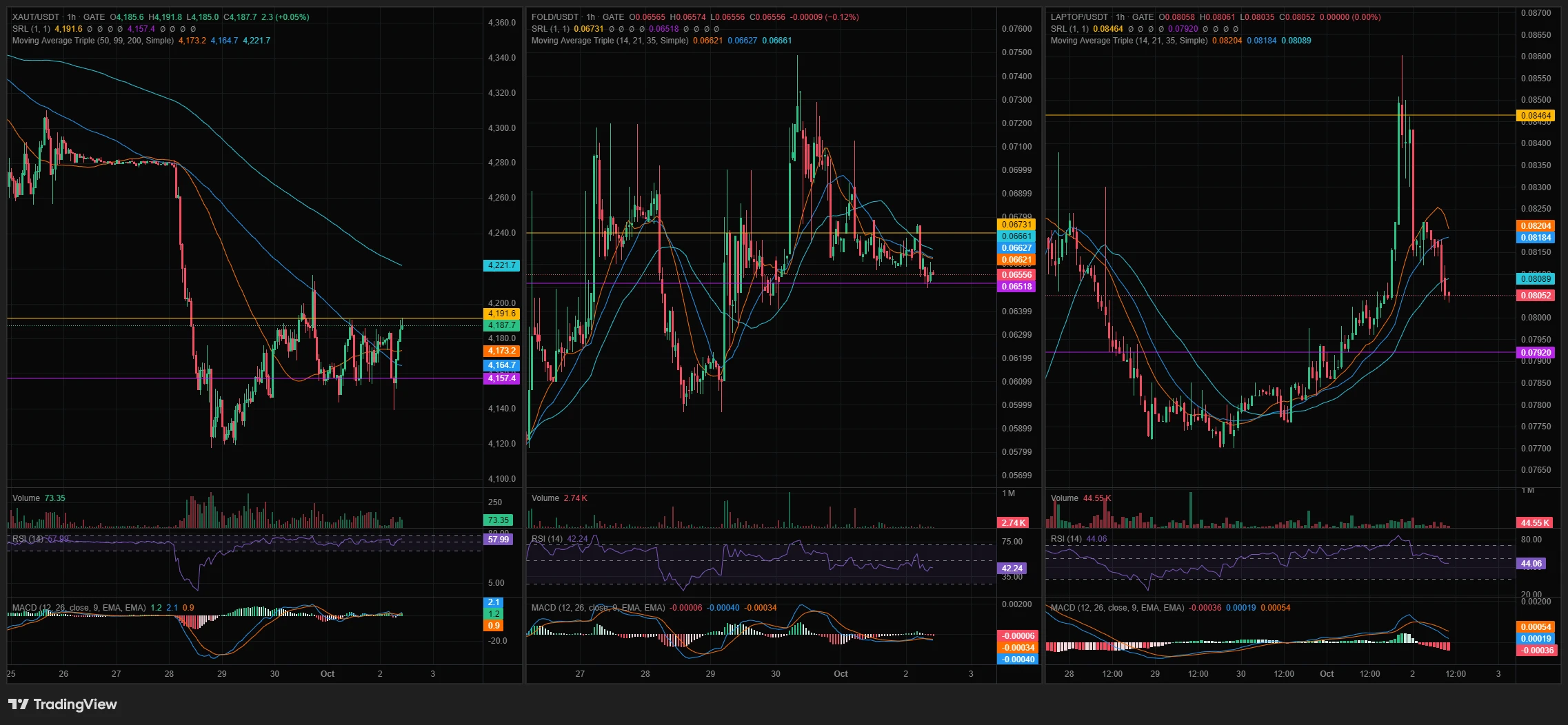This screenshot has height=725, width=1568.
Task: Click RSI (14) 44.06 legend in LAPTOP chart
Action: tap(1078, 539)
